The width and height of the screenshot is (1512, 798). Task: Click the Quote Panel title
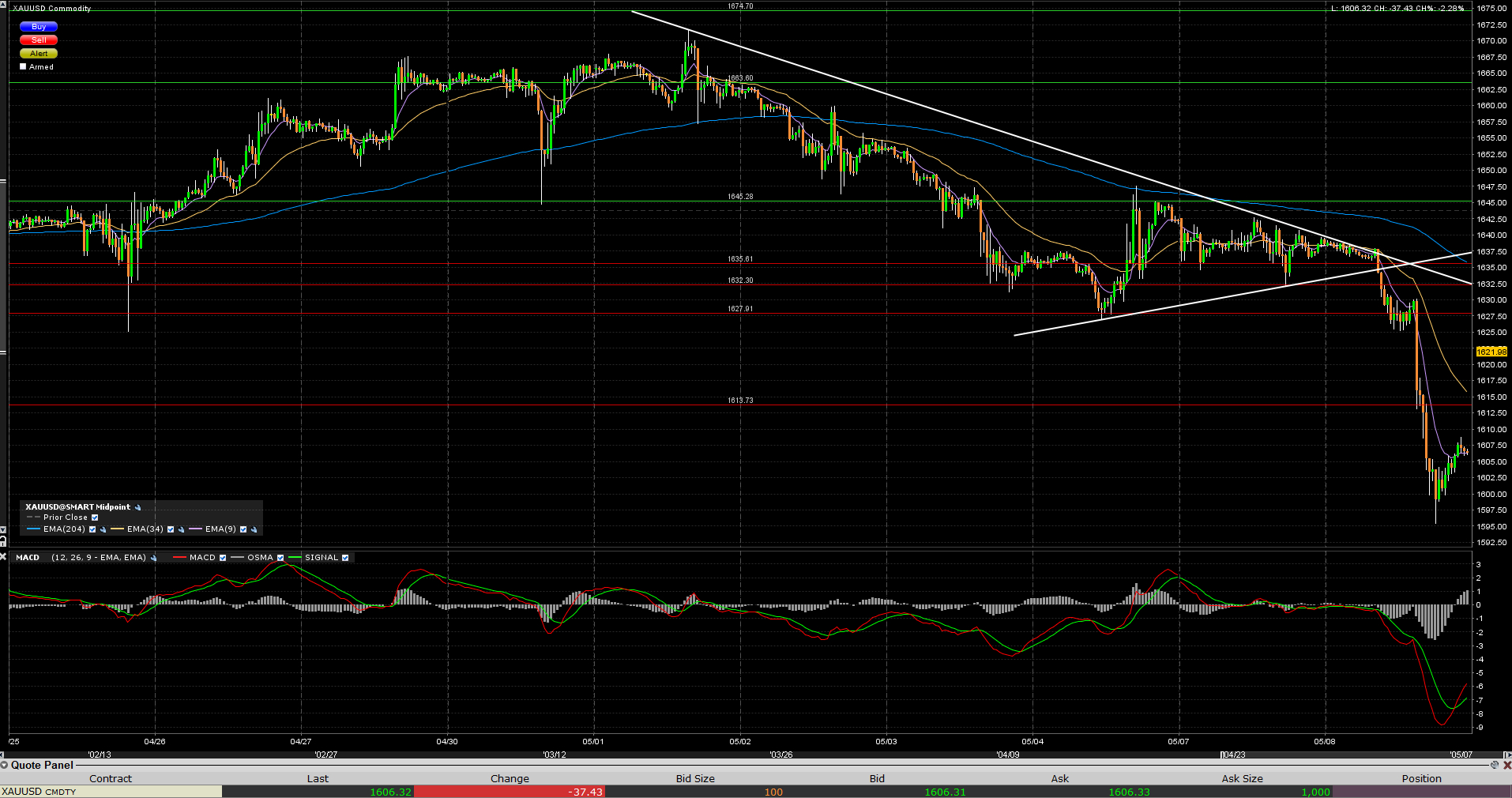click(42, 765)
